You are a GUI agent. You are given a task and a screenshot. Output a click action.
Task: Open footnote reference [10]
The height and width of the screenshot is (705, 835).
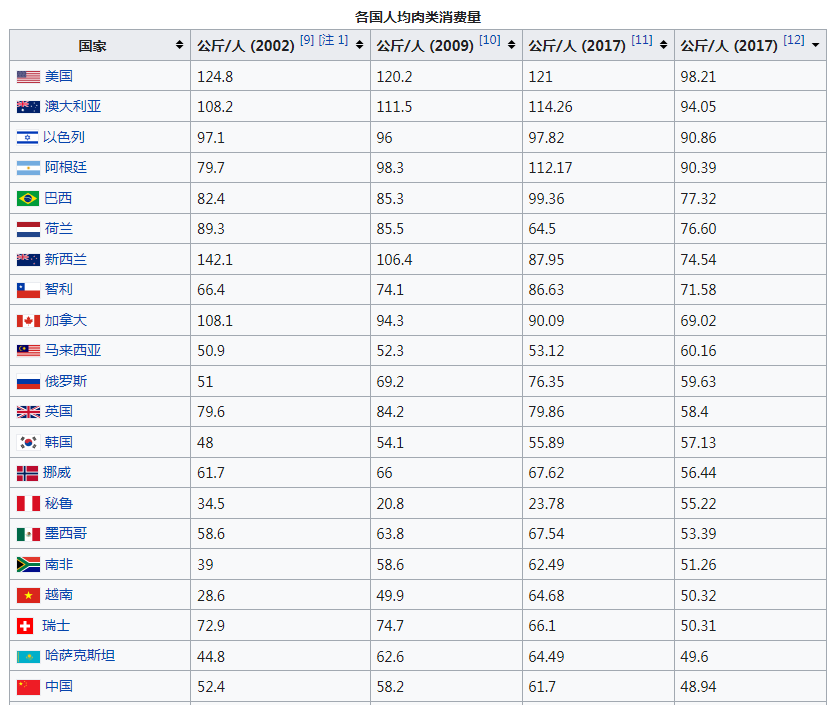(x=489, y=40)
